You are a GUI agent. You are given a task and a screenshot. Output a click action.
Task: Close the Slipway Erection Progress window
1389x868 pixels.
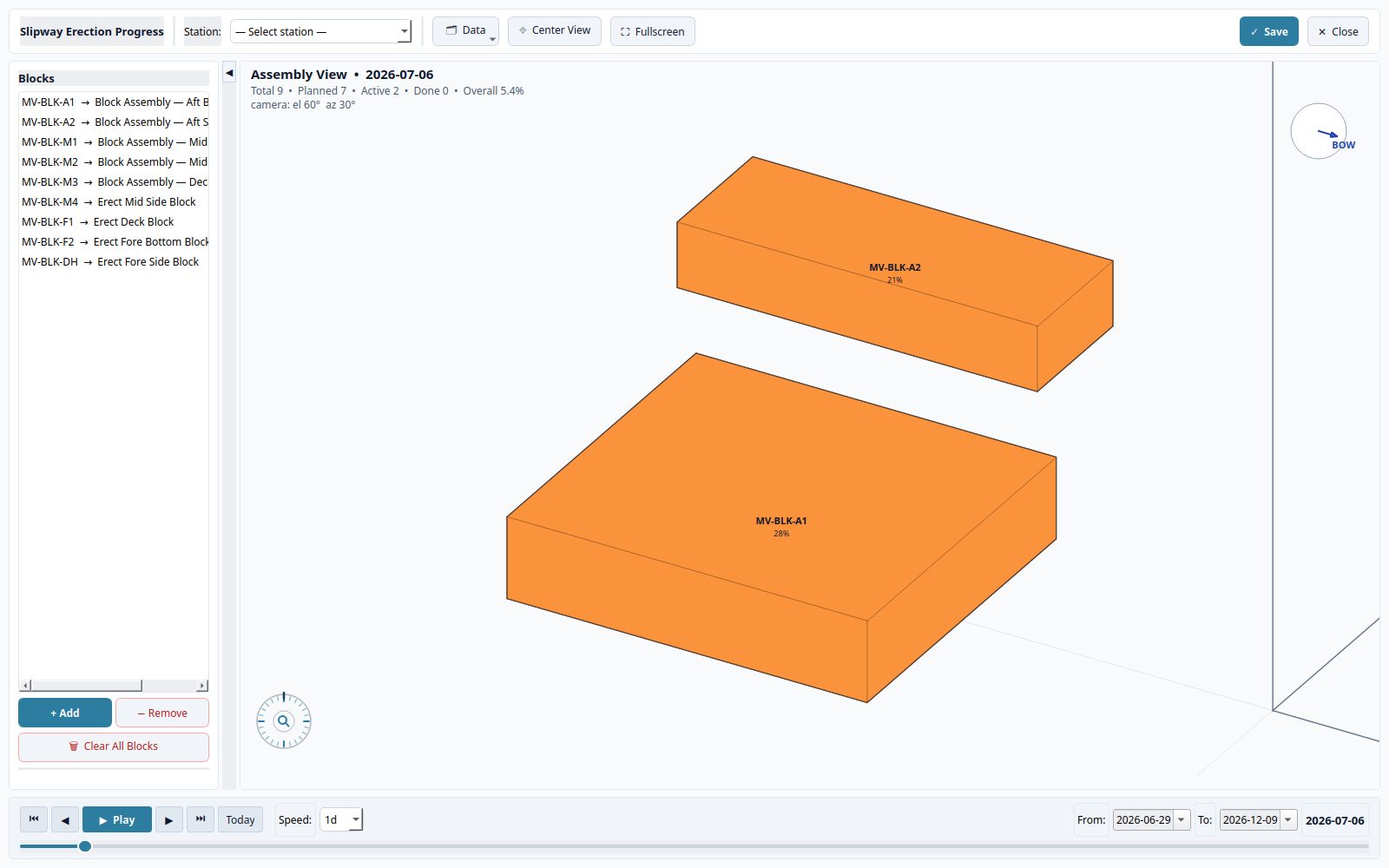1338,31
